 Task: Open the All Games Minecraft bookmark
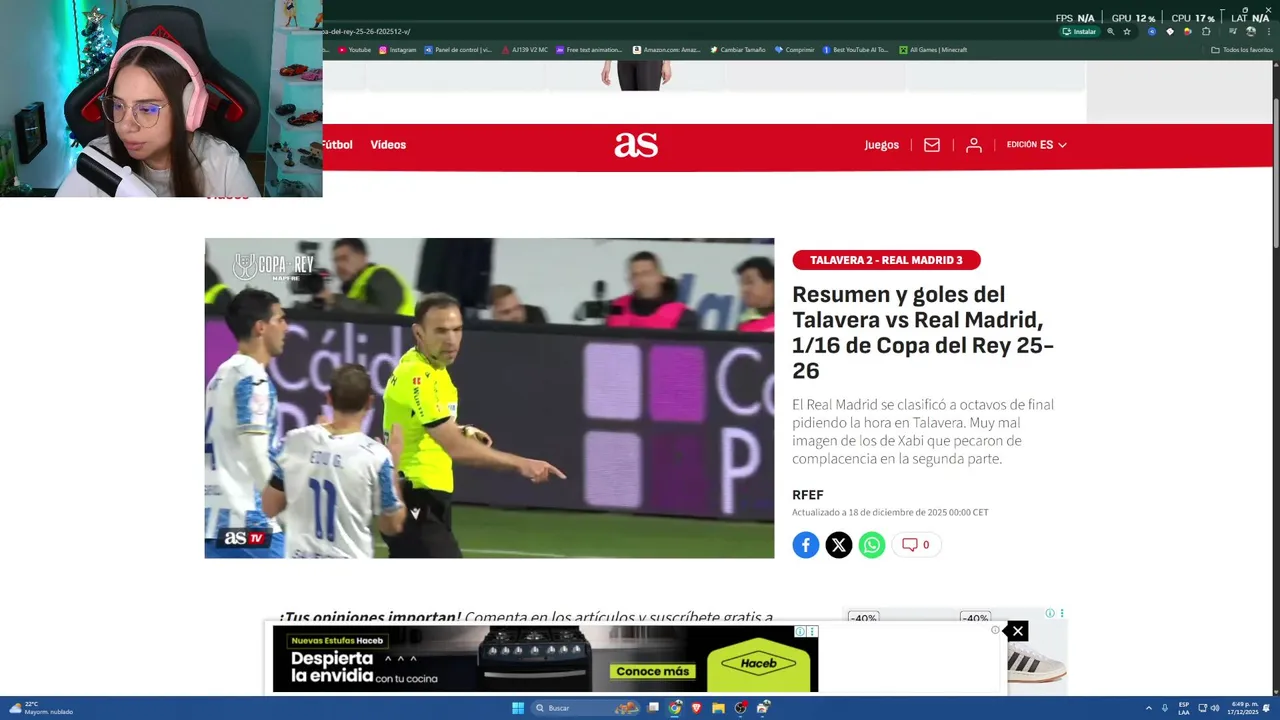(933, 50)
